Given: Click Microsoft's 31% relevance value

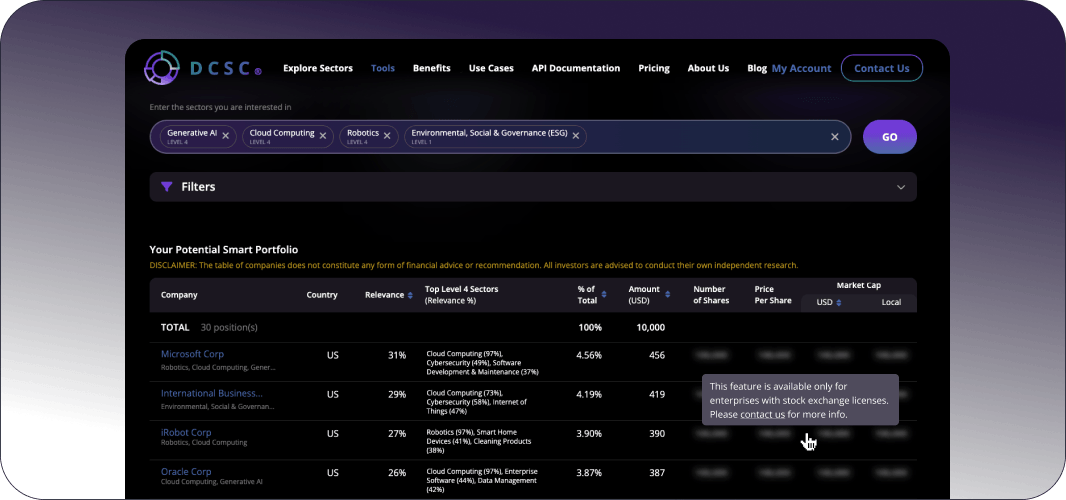Looking at the screenshot, I should click(397, 355).
